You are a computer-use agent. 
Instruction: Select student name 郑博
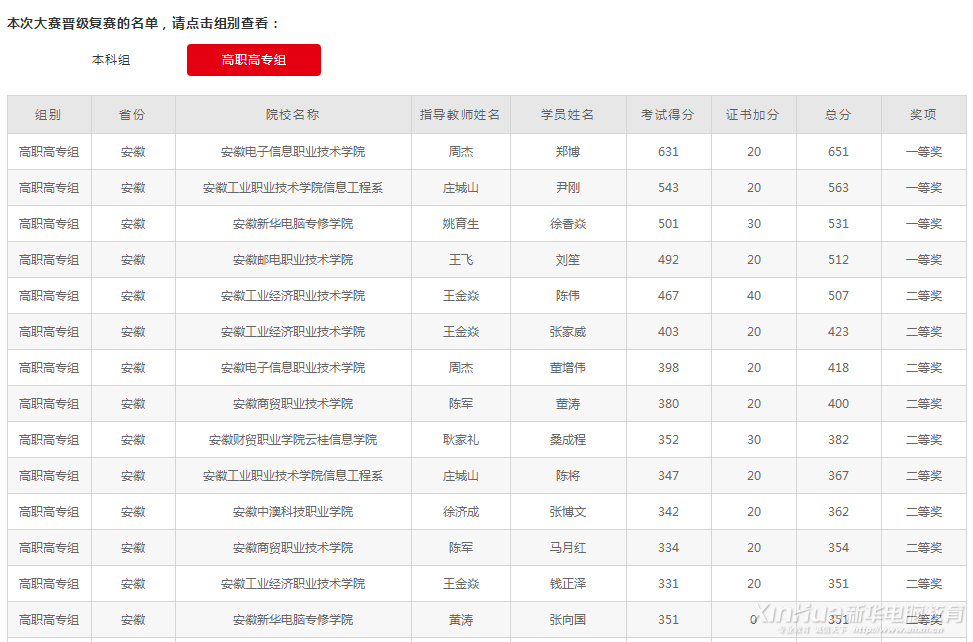click(568, 152)
